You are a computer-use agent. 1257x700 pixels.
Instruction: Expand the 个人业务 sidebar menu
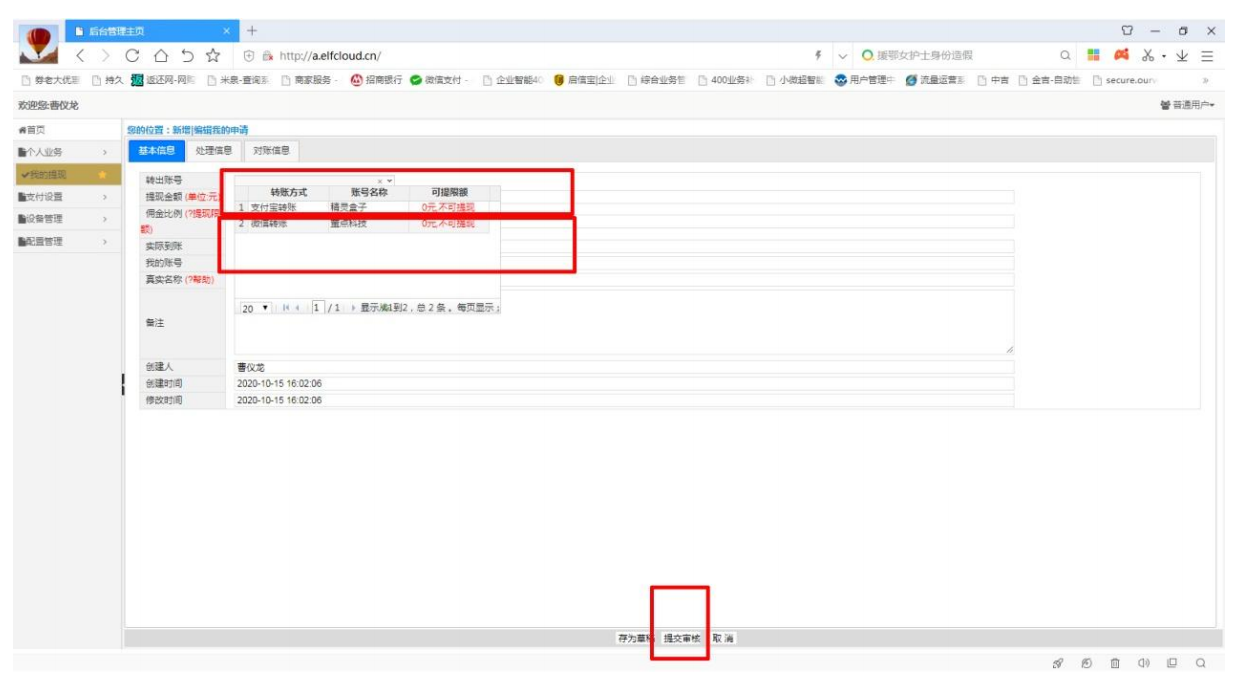(62, 152)
